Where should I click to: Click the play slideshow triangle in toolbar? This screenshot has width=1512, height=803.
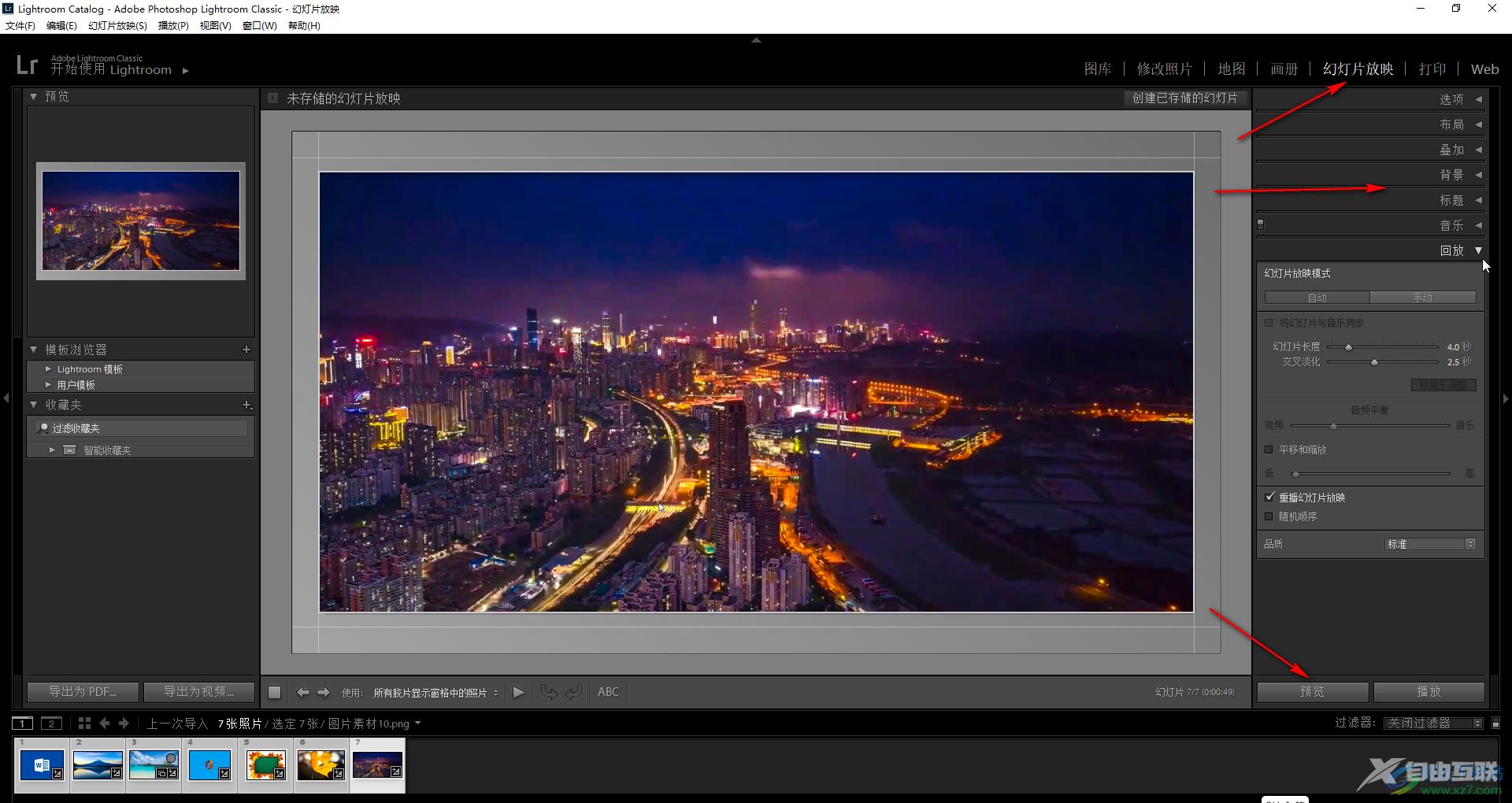518,692
